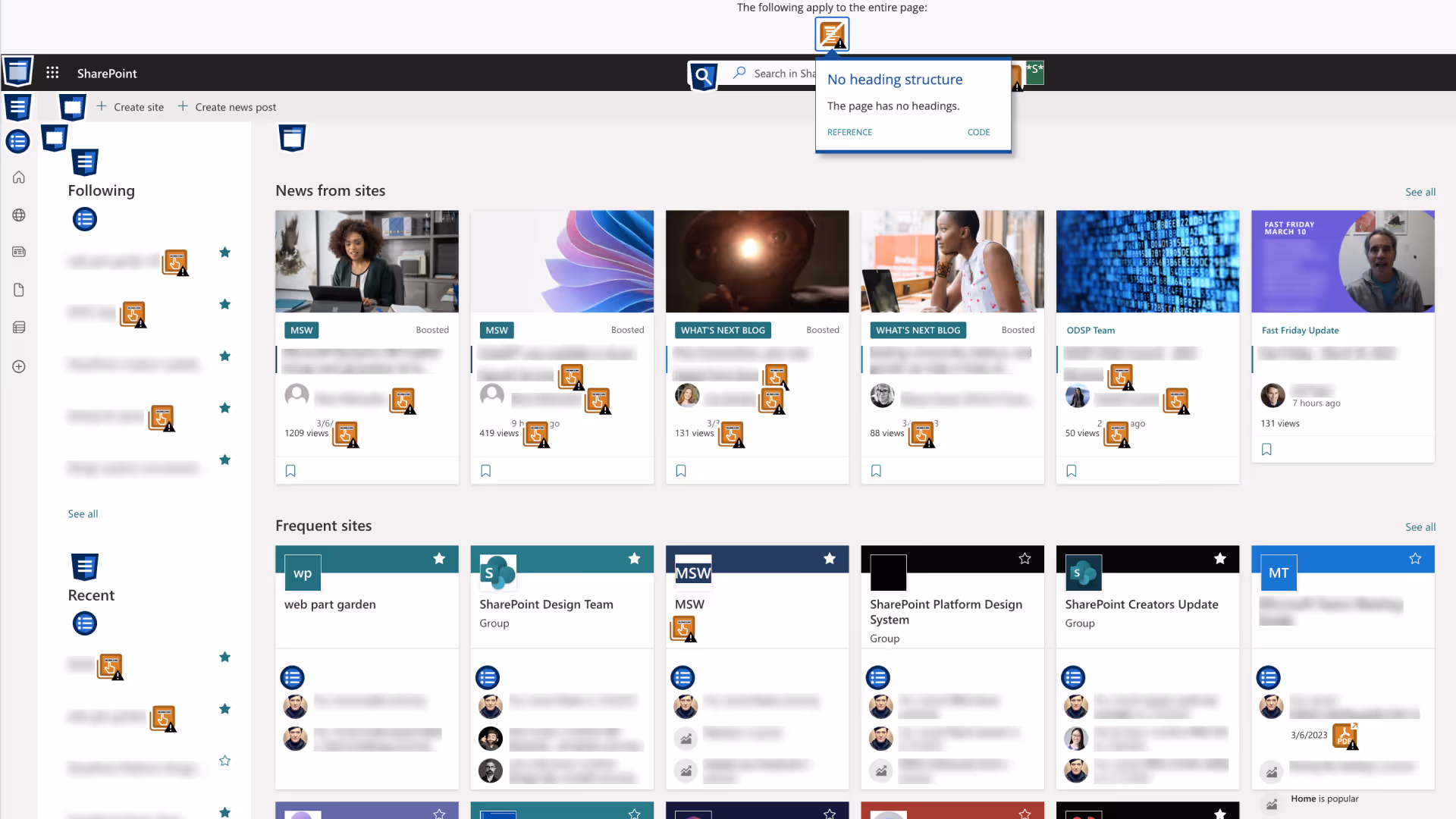
Task: Click the plus Create icon in the sidebar
Action: pos(18,366)
